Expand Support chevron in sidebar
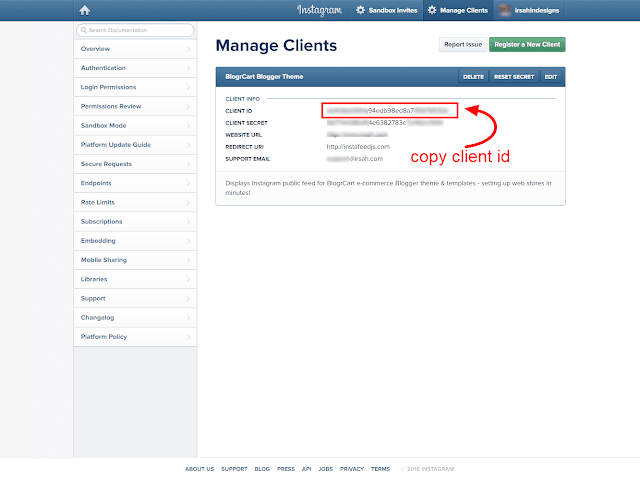 pyautogui.click(x=188, y=298)
